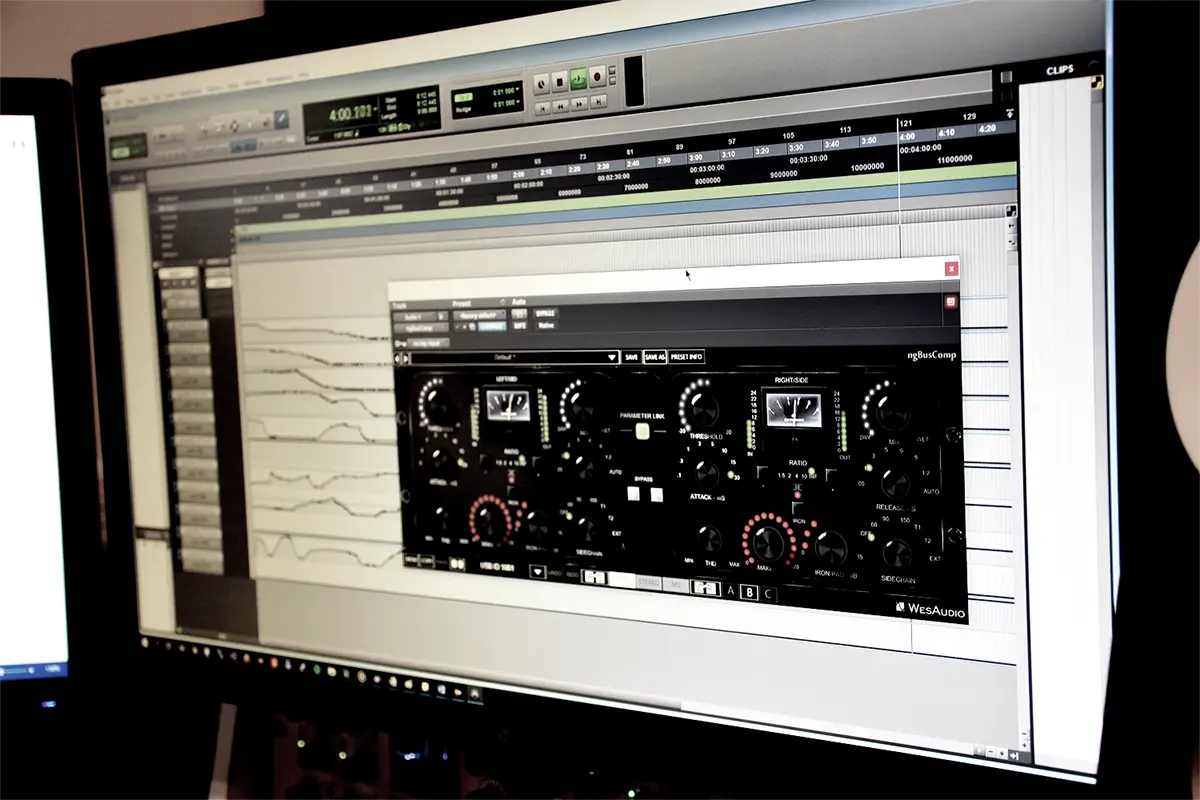Switch ngBusComp to MS mode
1200x800 pixels.
[676, 584]
